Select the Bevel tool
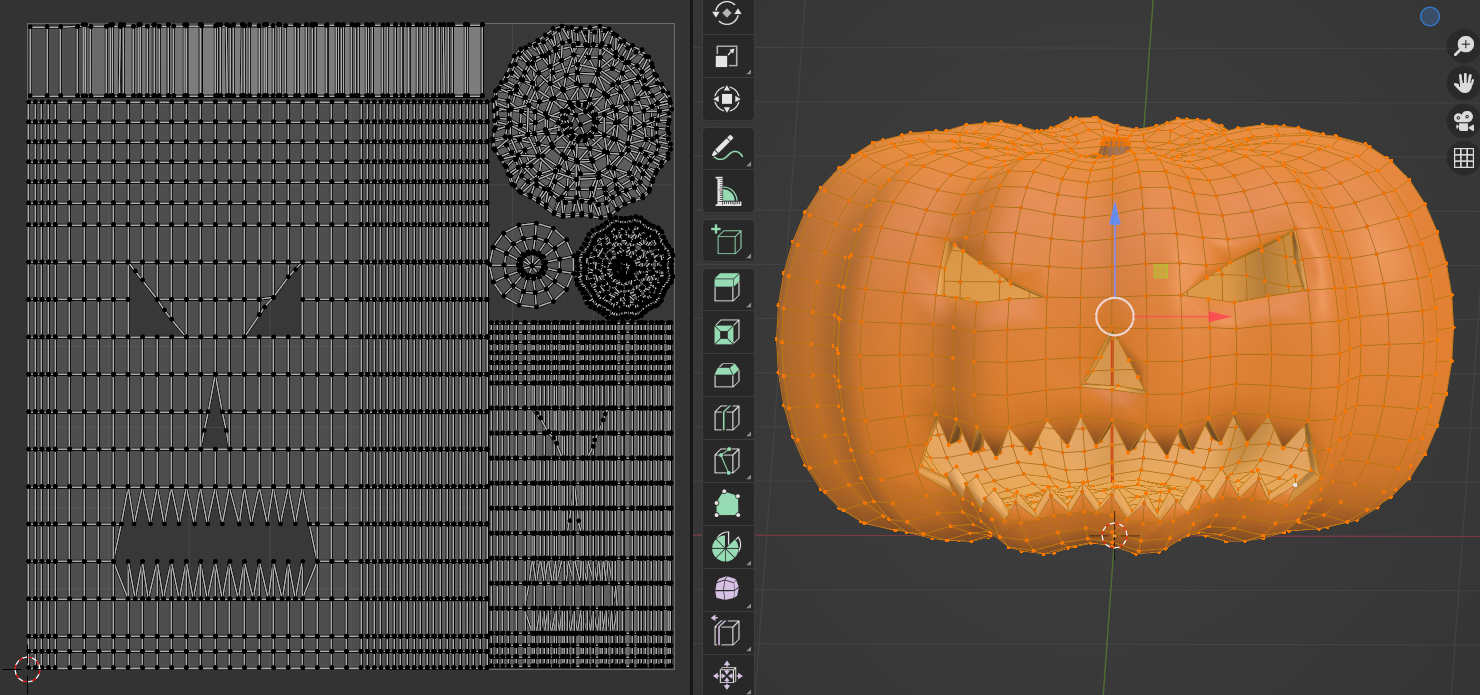The image size is (1480, 695). point(727,375)
